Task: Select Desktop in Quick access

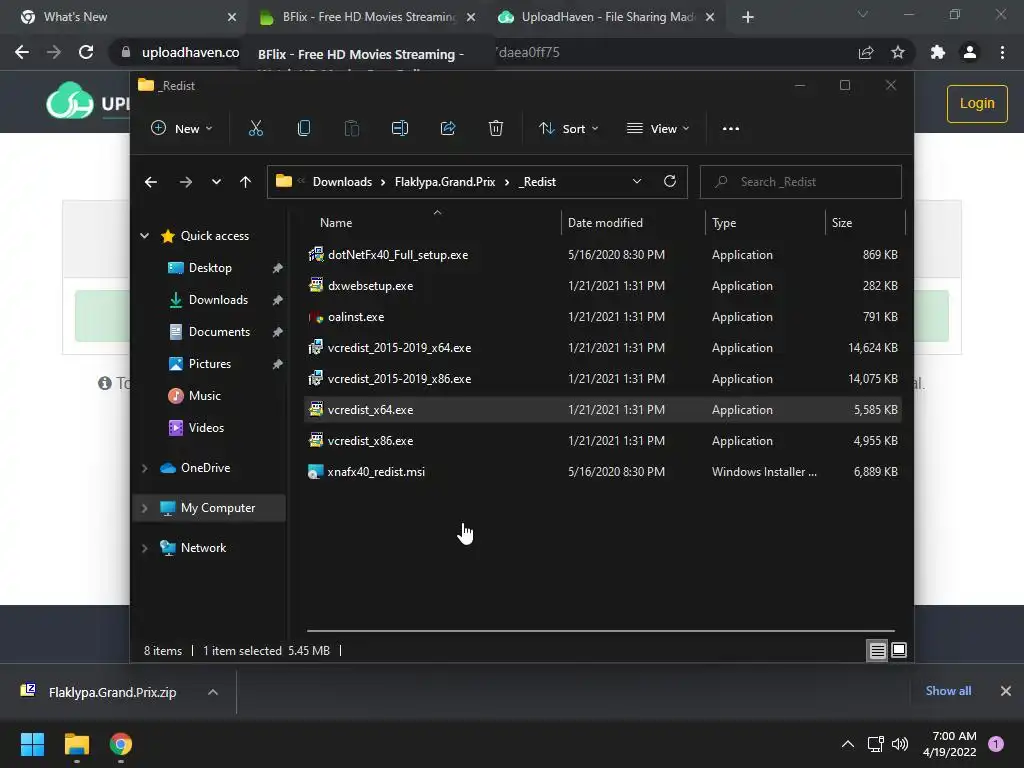Action: pos(210,268)
